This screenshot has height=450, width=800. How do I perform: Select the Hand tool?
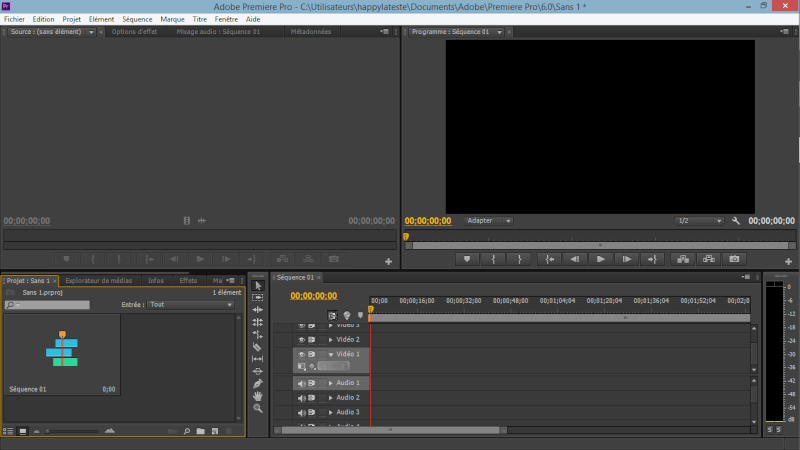click(x=258, y=396)
